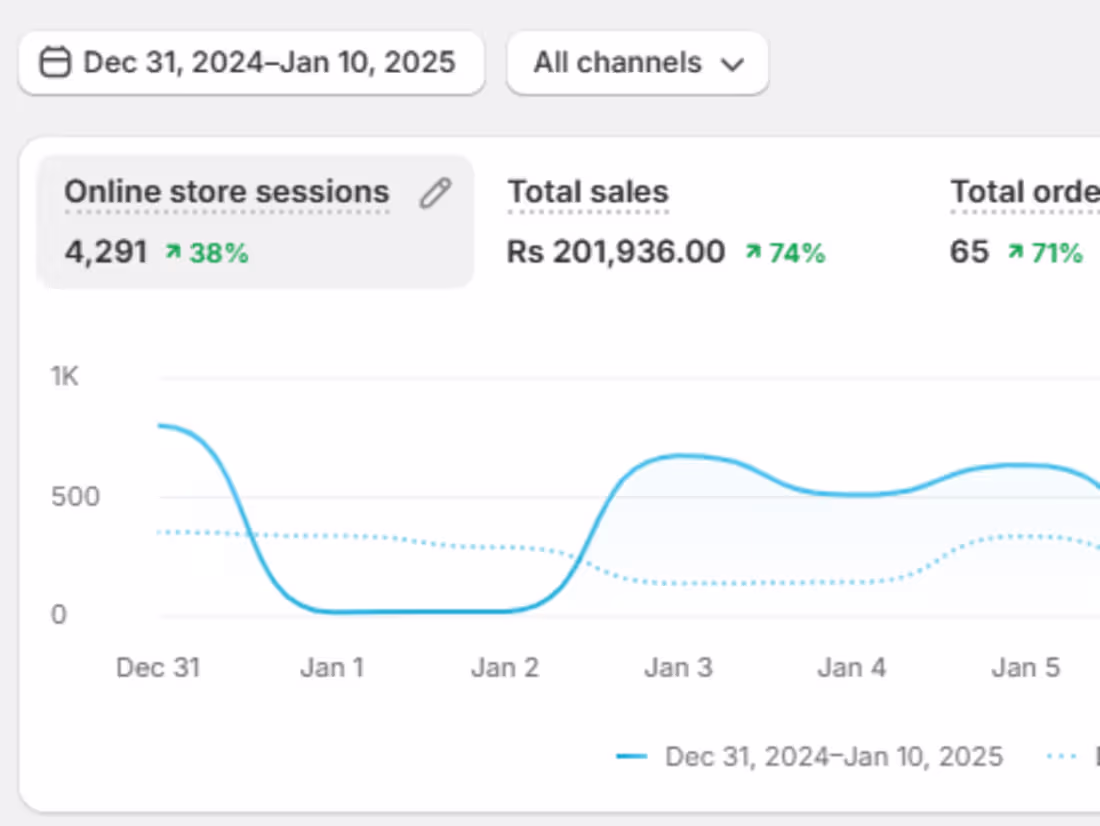Select the Online store sessions metric title

[227, 192]
